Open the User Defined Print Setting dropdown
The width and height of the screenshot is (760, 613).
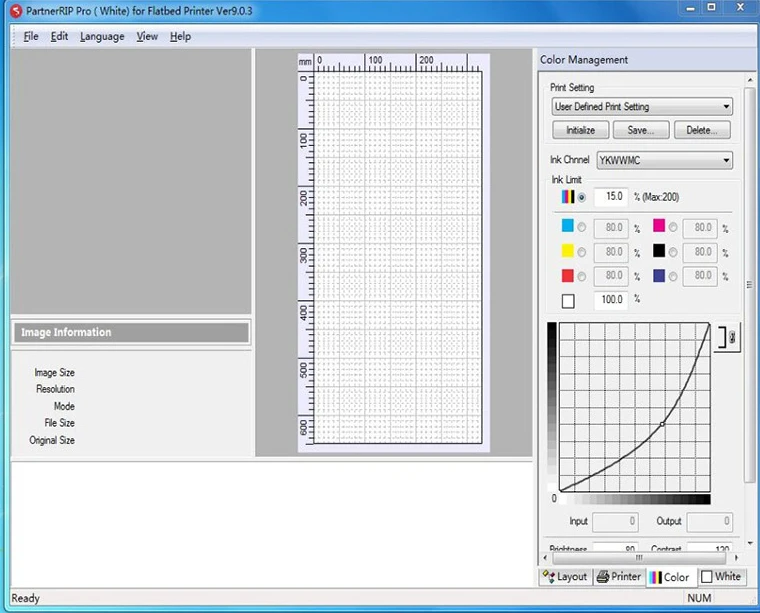tap(642, 107)
